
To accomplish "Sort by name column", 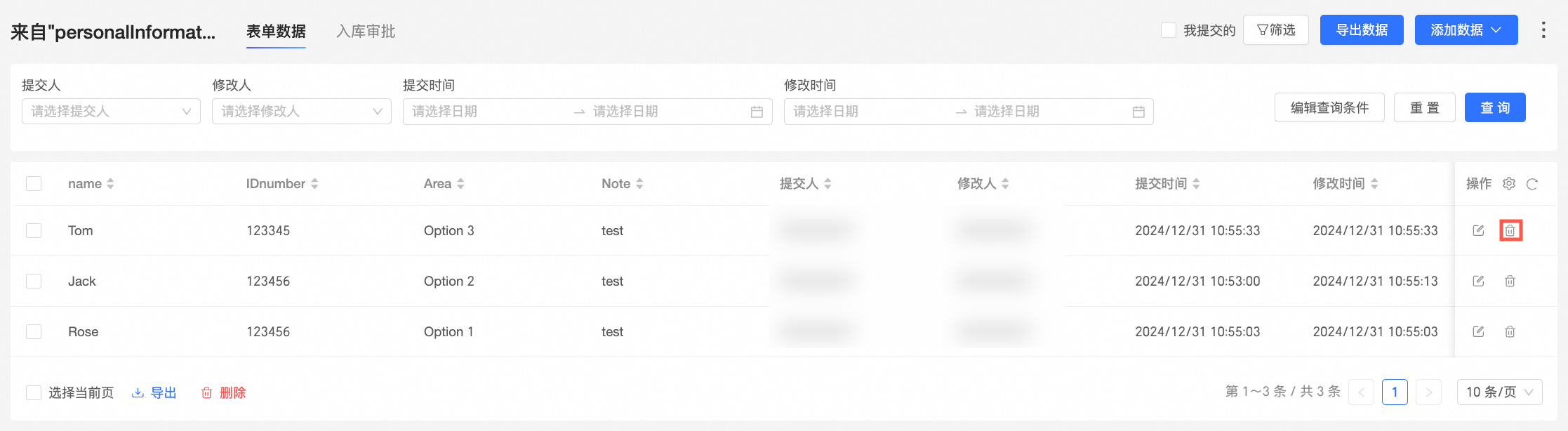I will (110, 183).
